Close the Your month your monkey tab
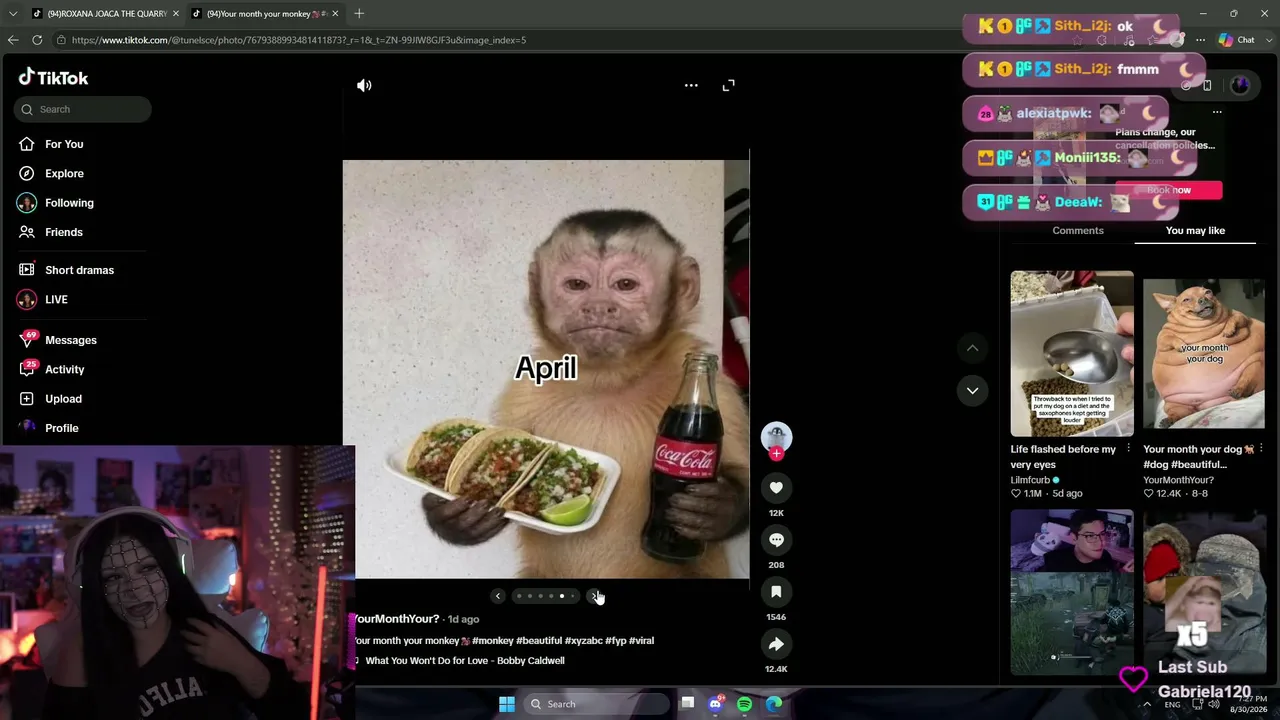This screenshot has height=720, width=1280. pos(335,14)
